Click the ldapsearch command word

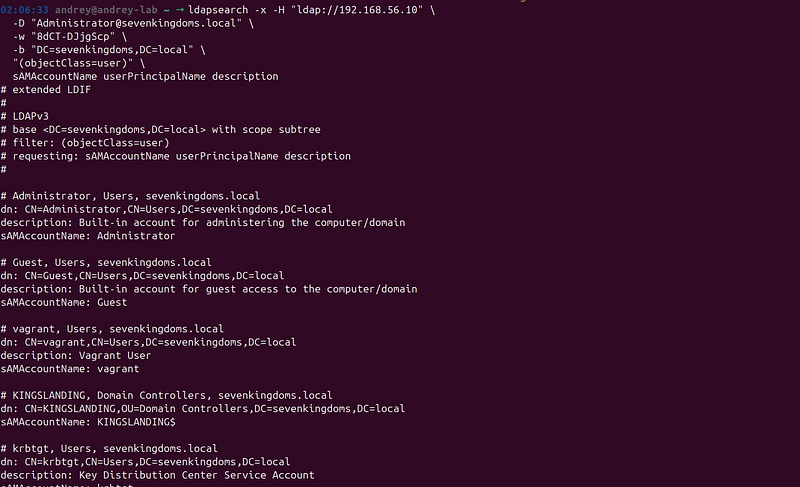218,10
